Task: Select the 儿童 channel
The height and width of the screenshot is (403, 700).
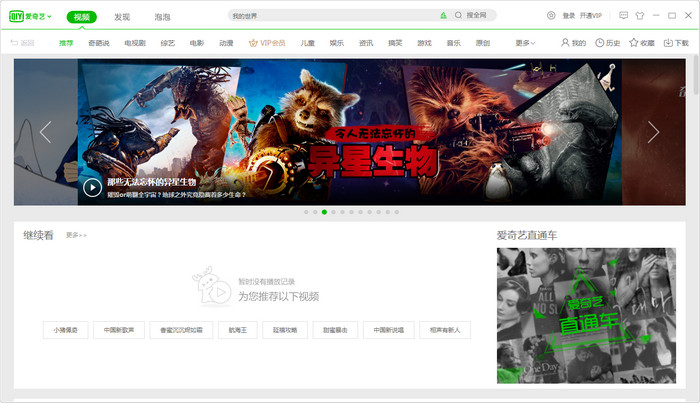Action: pos(308,43)
